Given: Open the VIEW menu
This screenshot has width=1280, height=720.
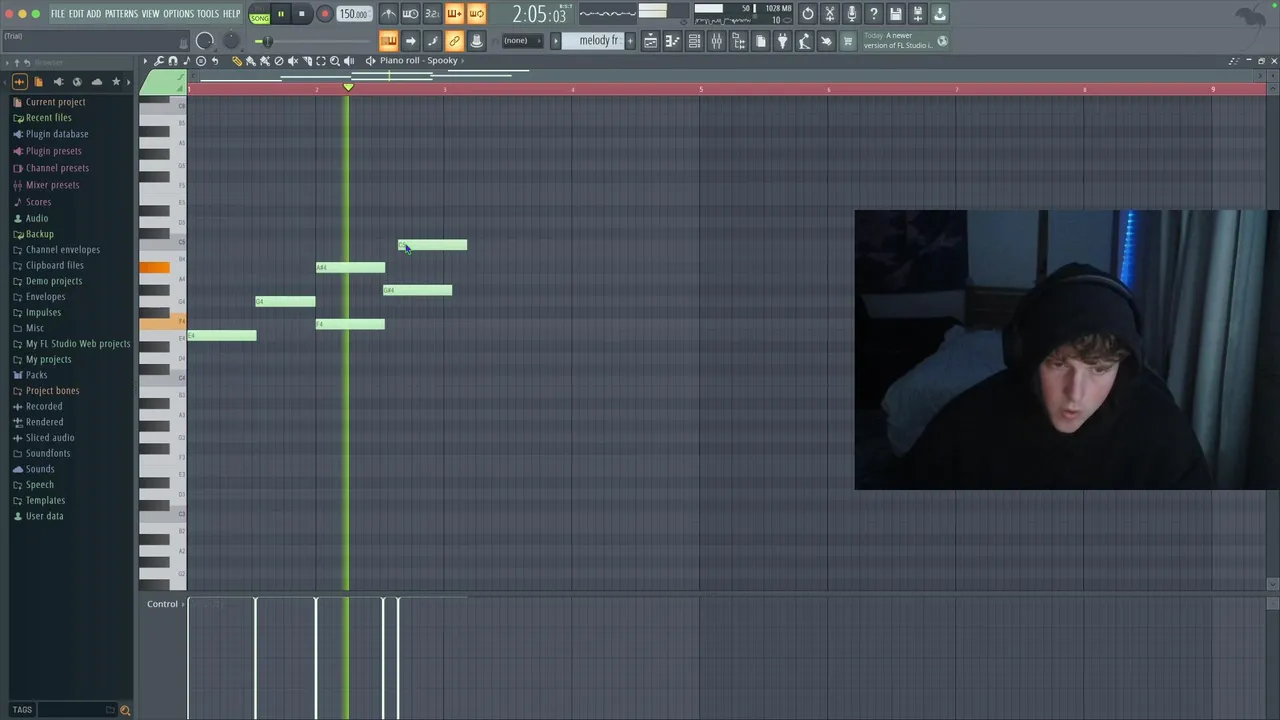Looking at the screenshot, I should click(150, 14).
